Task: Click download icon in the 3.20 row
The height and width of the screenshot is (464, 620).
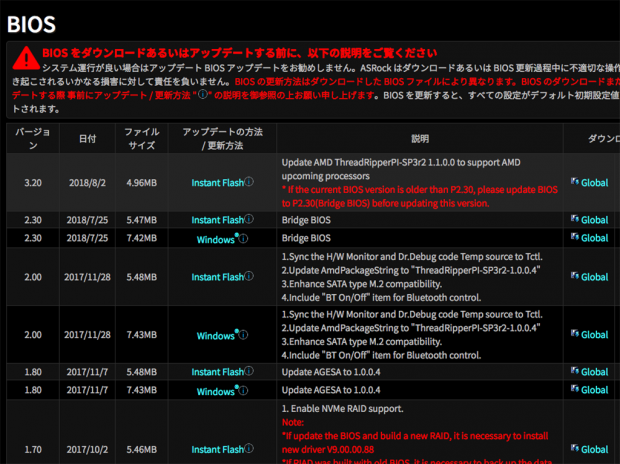Action: [x=575, y=182]
